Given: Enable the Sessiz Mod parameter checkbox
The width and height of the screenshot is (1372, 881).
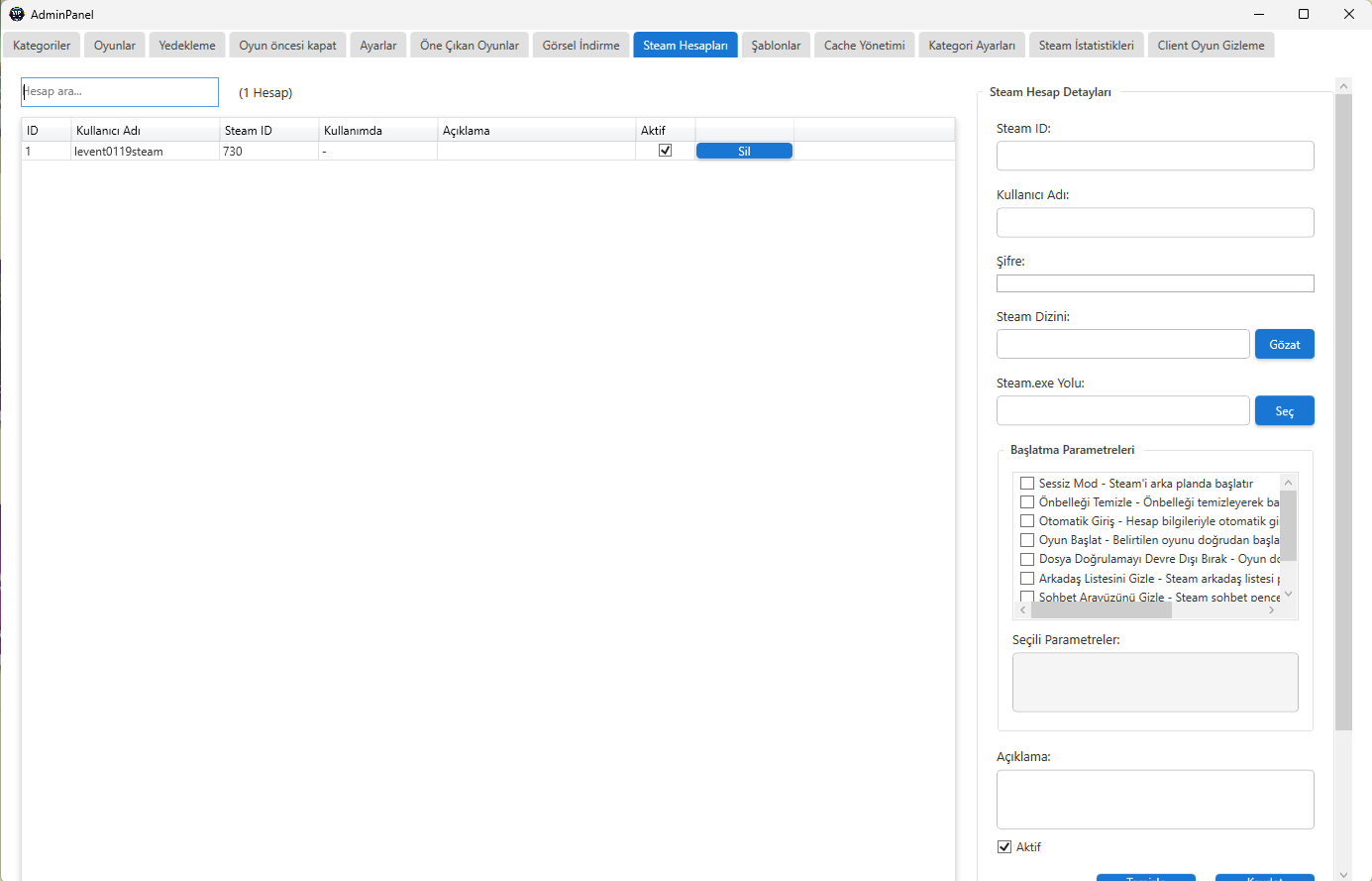Looking at the screenshot, I should (x=1027, y=484).
